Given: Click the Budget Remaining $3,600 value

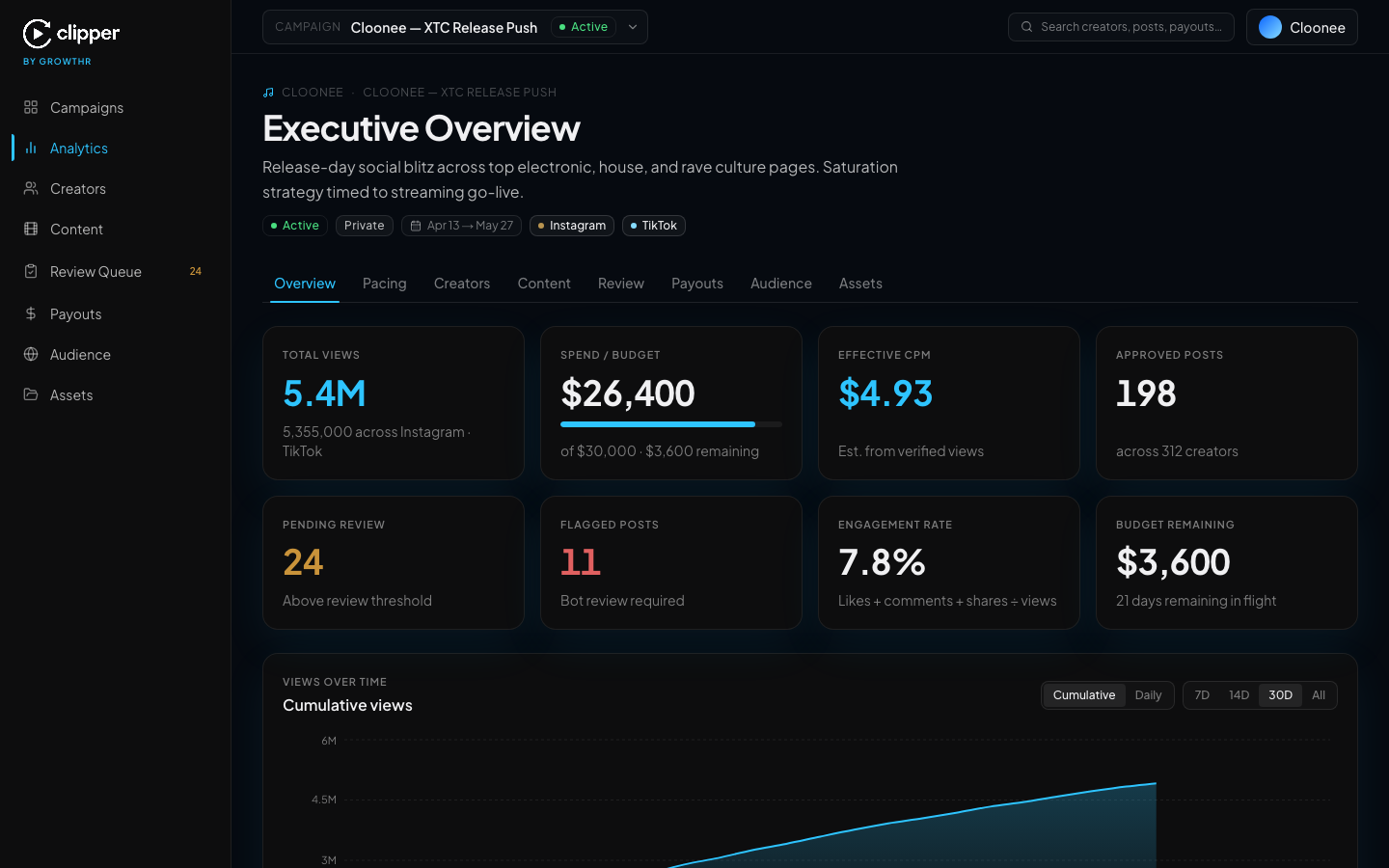Looking at the screenshot, I should (1173, 562).
